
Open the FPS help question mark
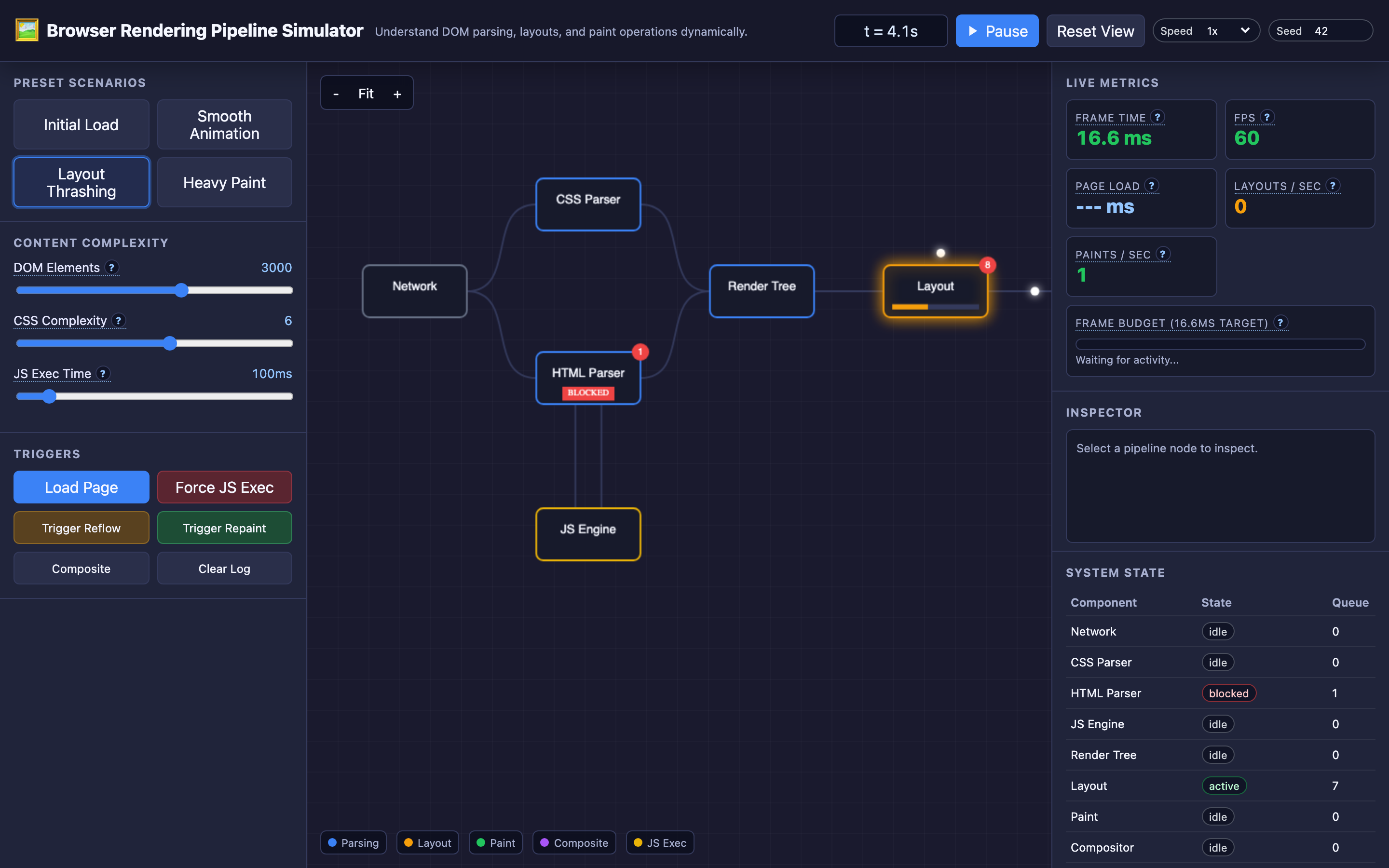pyautogui.click(x=1267, y=117)
